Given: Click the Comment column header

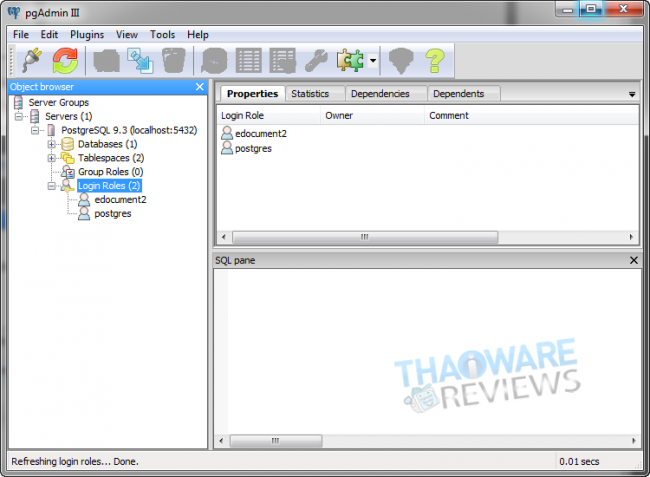Looking at the screenshot, I should pyautogui.click(x=531, y=116).
